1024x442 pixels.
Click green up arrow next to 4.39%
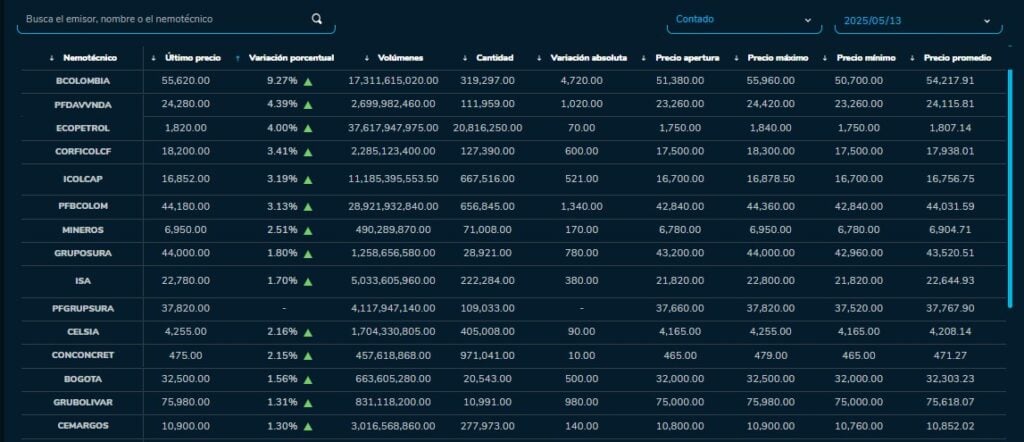pyautogui.click(x=308, y=104)
